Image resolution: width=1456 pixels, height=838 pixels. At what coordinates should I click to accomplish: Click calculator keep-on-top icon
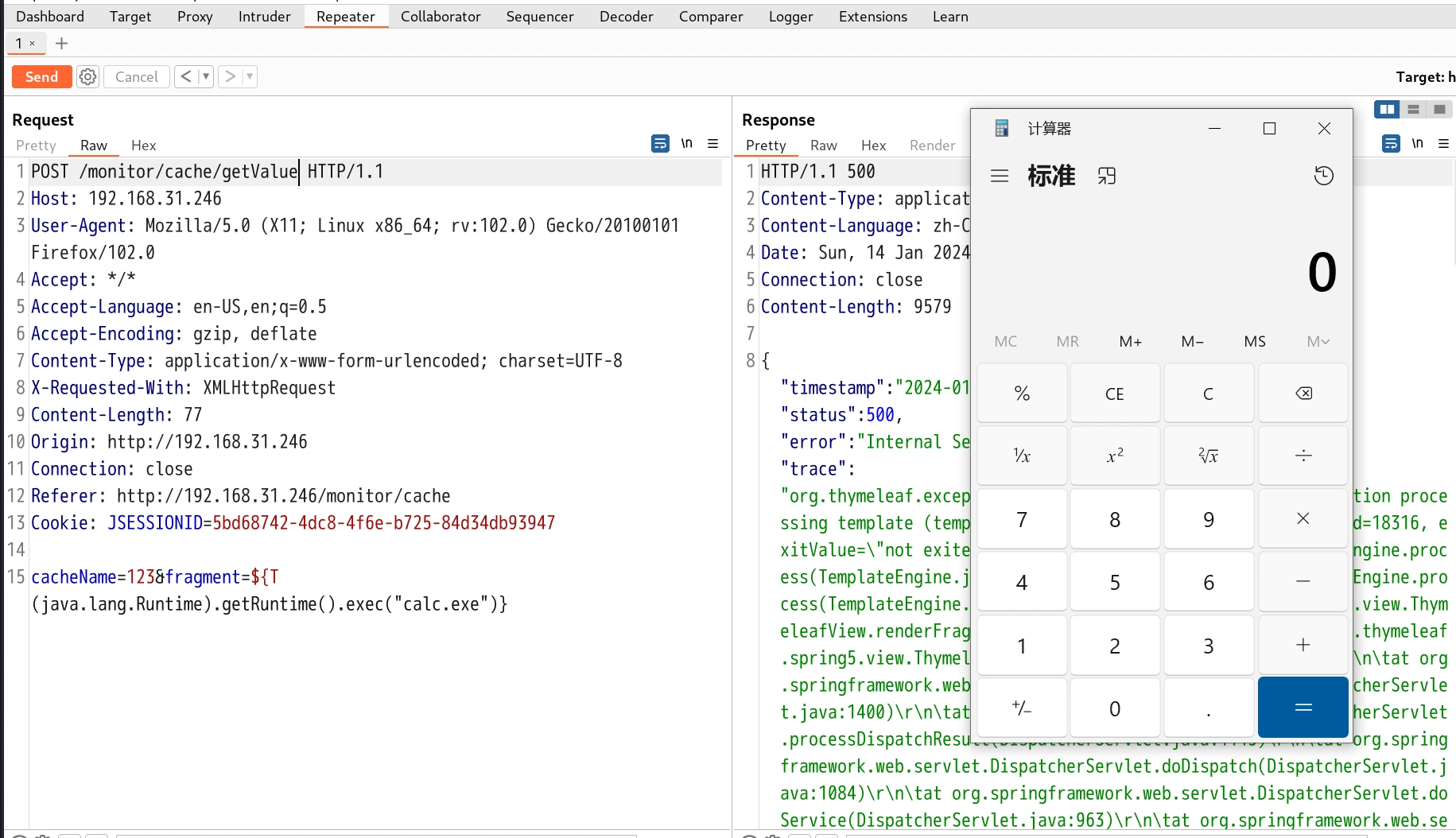pyautogui.click(x=1107, y=176)
